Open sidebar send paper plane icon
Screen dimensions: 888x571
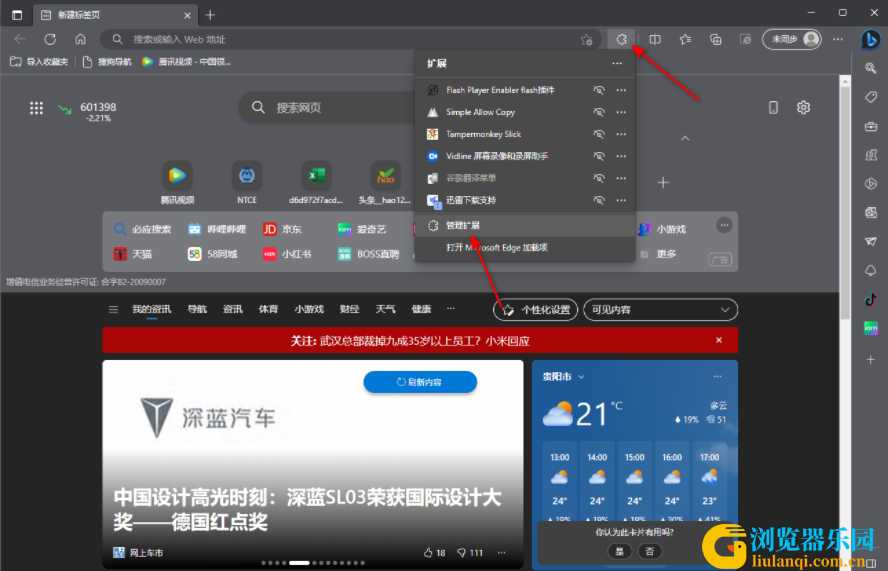(870, 241)
